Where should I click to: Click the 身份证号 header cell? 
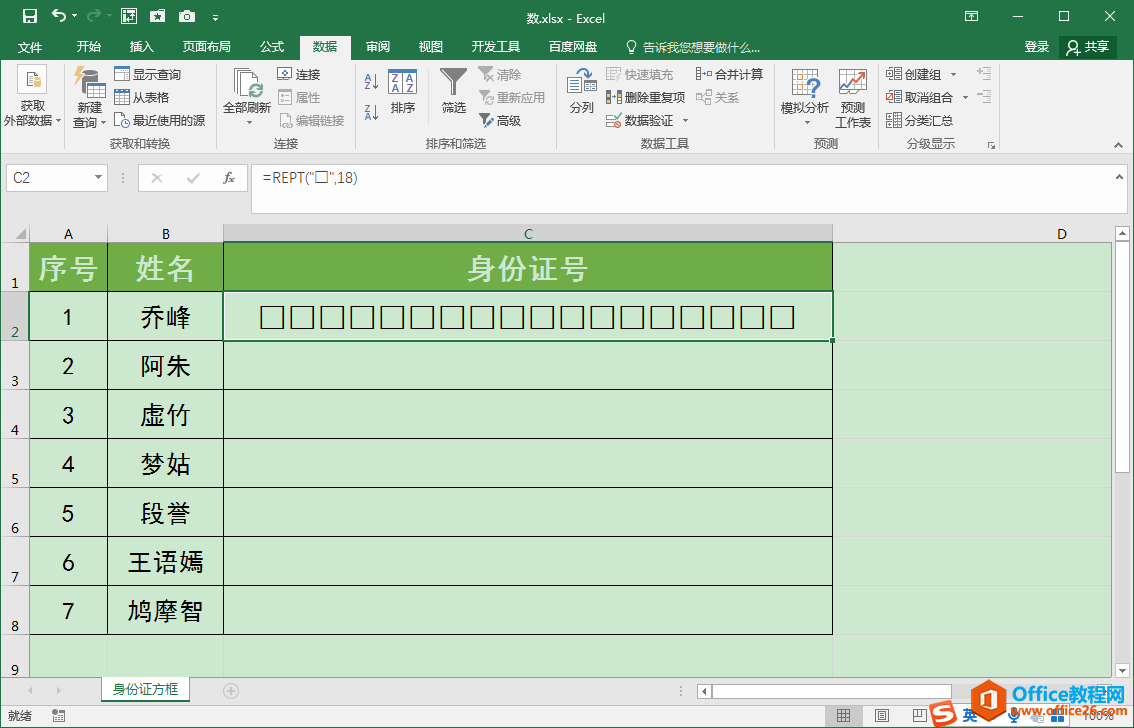pyautogui.click(x=528, y=267)
